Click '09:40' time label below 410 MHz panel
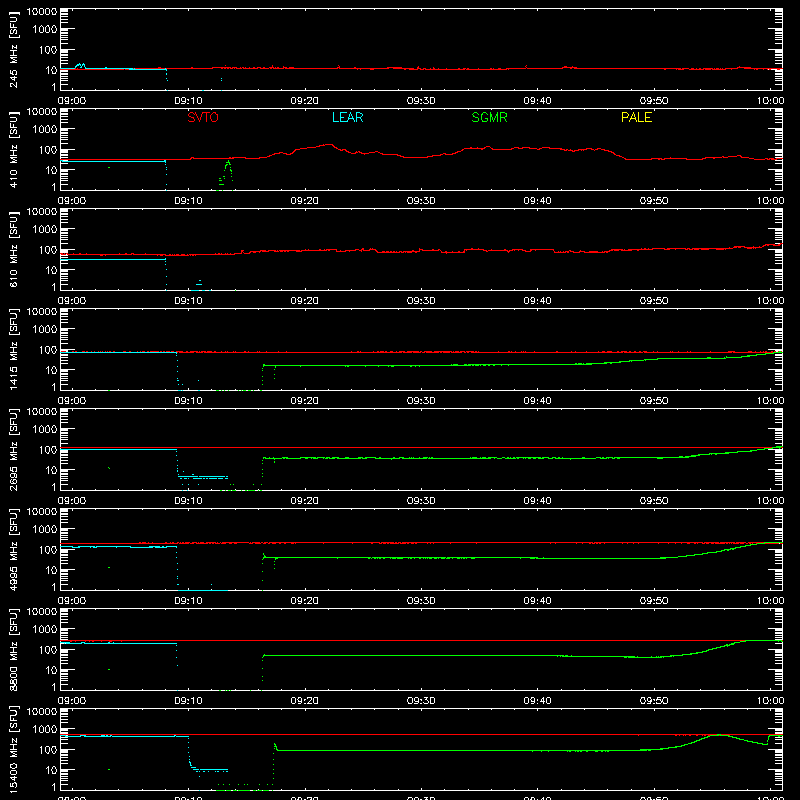The height and width of the screenshot is (800, 800). [537, 201]
